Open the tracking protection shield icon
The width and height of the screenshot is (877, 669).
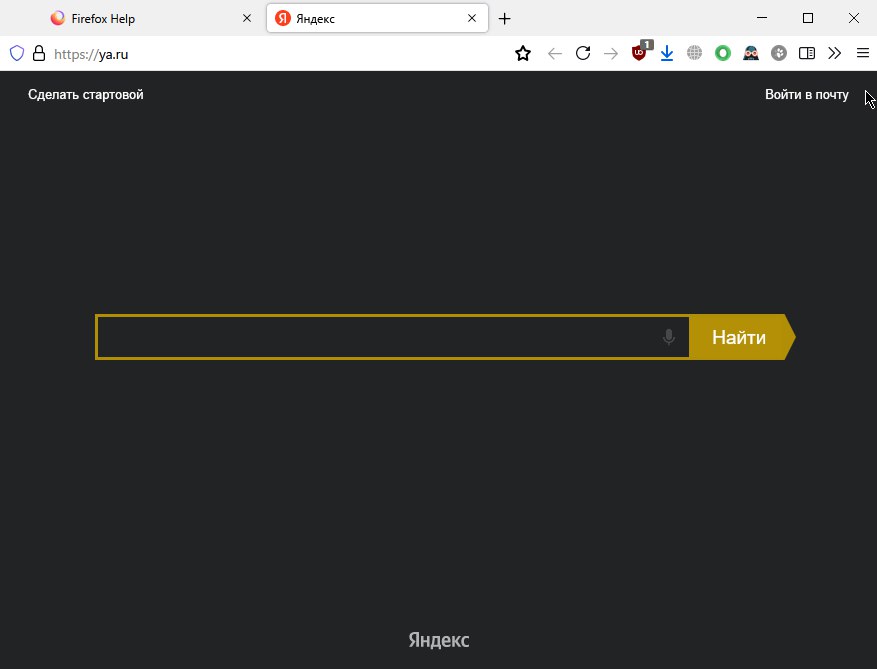click(x=17, y=54)
